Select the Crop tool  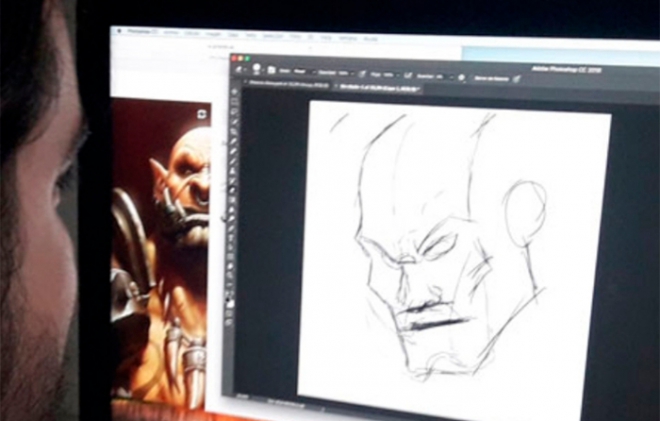(234, 132)
